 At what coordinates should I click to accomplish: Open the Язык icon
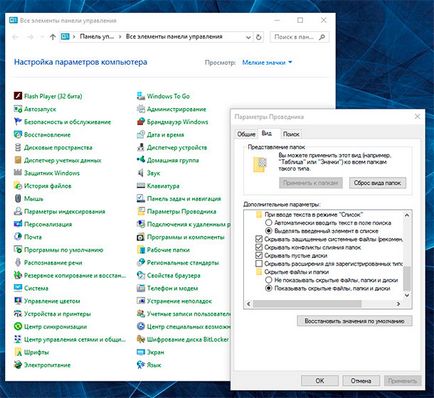(x=141, y=365)
